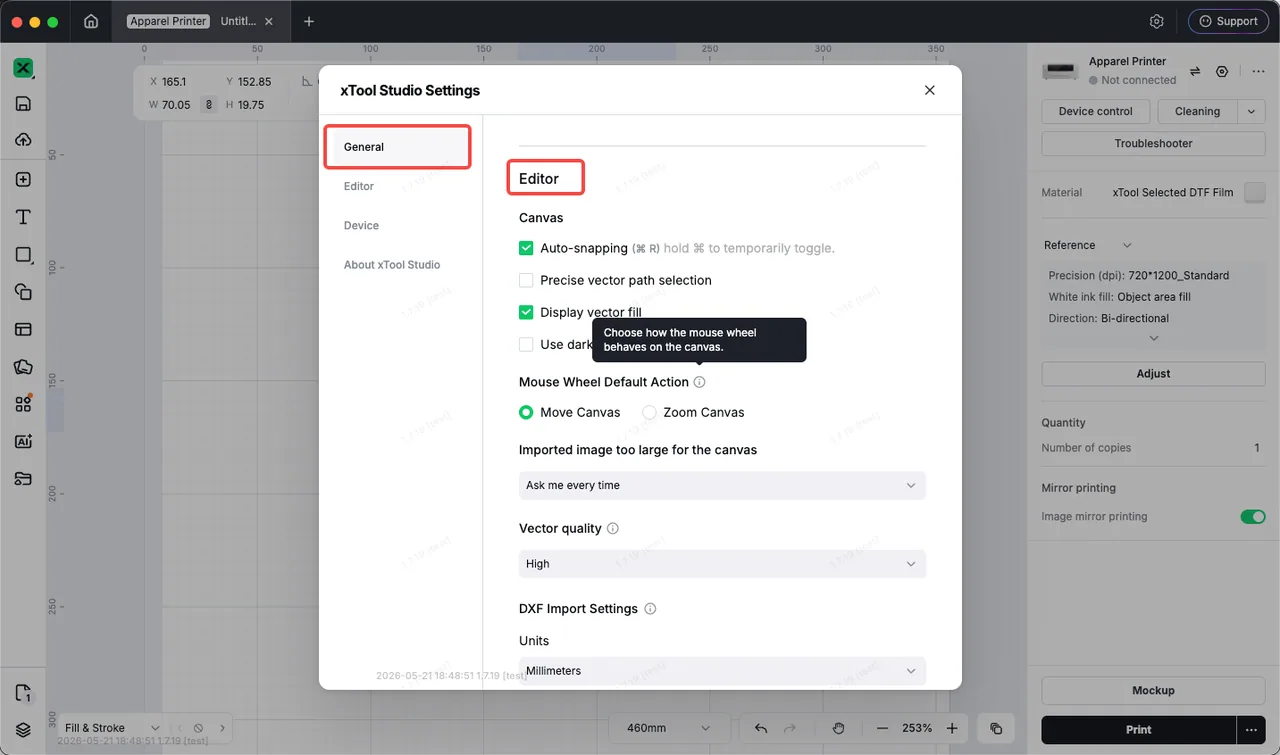The image size is (1280, 755).
Task: Open the home icon in title bar
Action: [91, 21]
